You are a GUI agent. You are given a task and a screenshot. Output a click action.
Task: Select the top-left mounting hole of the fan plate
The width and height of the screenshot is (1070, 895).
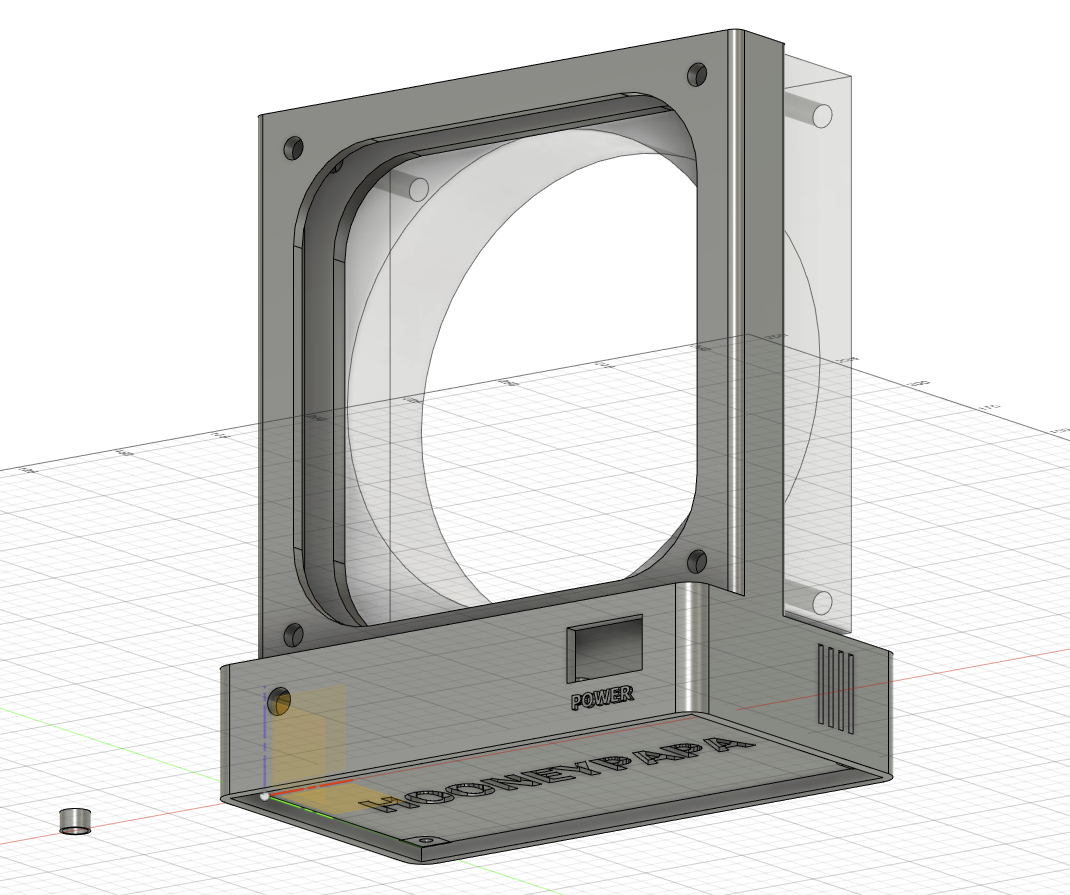[x=293, y=148]
